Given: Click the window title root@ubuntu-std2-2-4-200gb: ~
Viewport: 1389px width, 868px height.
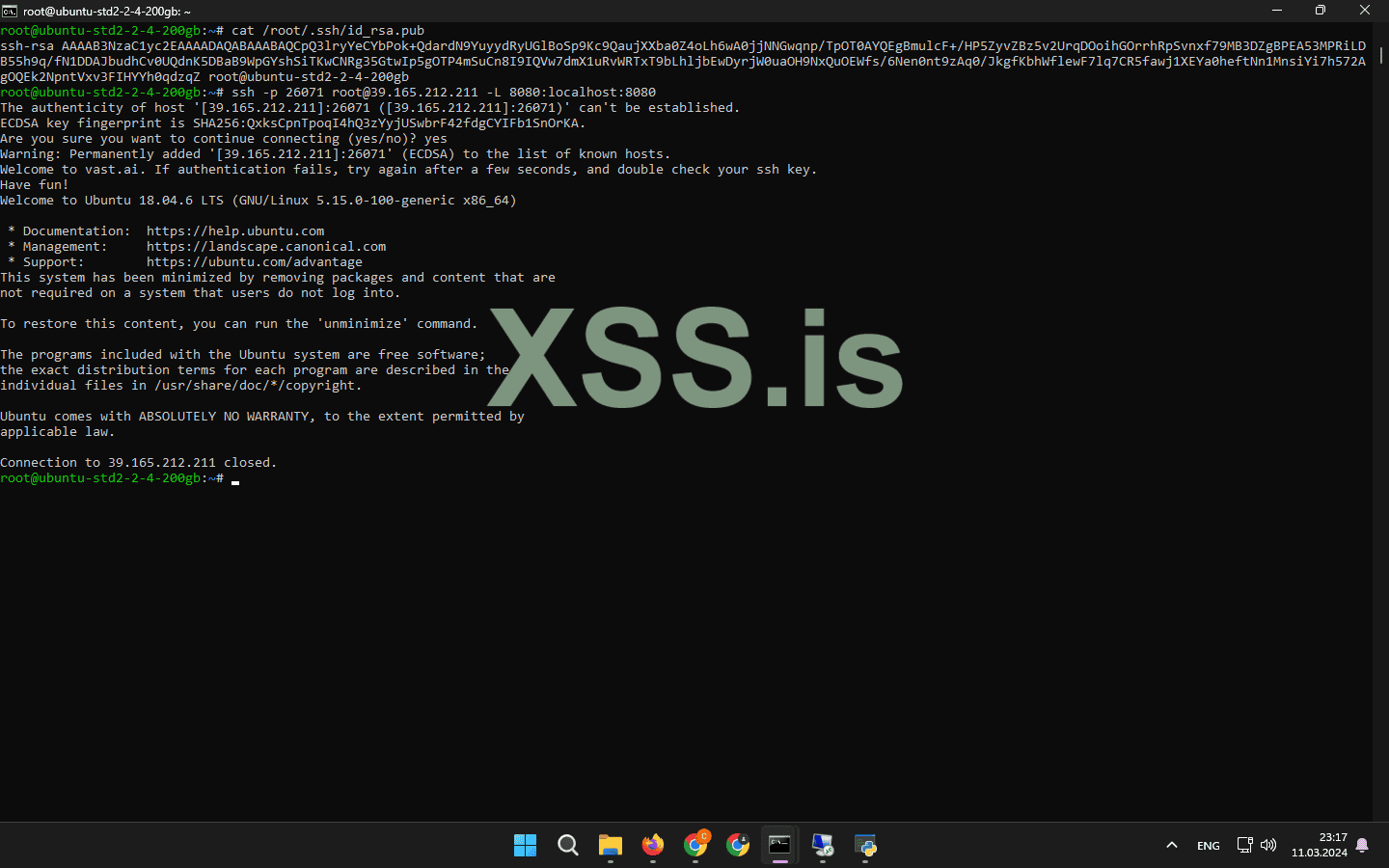Looking at the screenshot, I should (107, 12).
